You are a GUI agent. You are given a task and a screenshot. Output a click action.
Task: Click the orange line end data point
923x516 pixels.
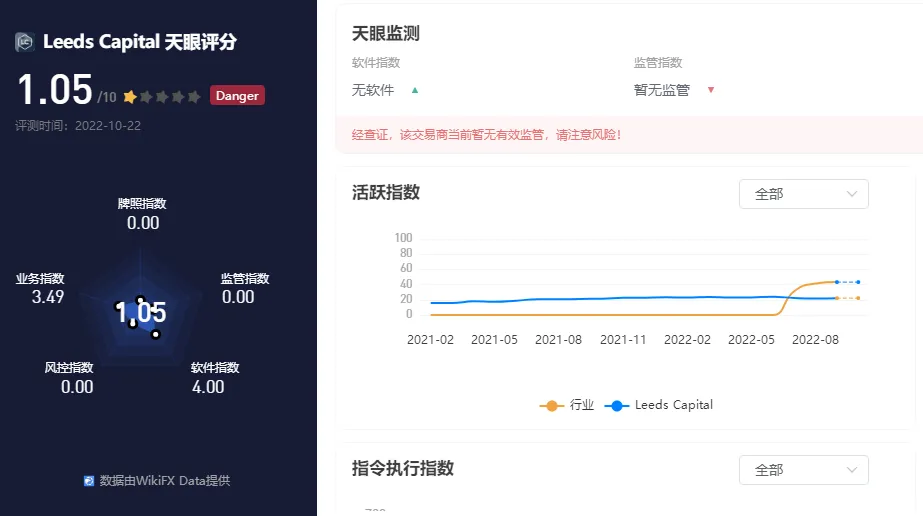tap(858, 298)
